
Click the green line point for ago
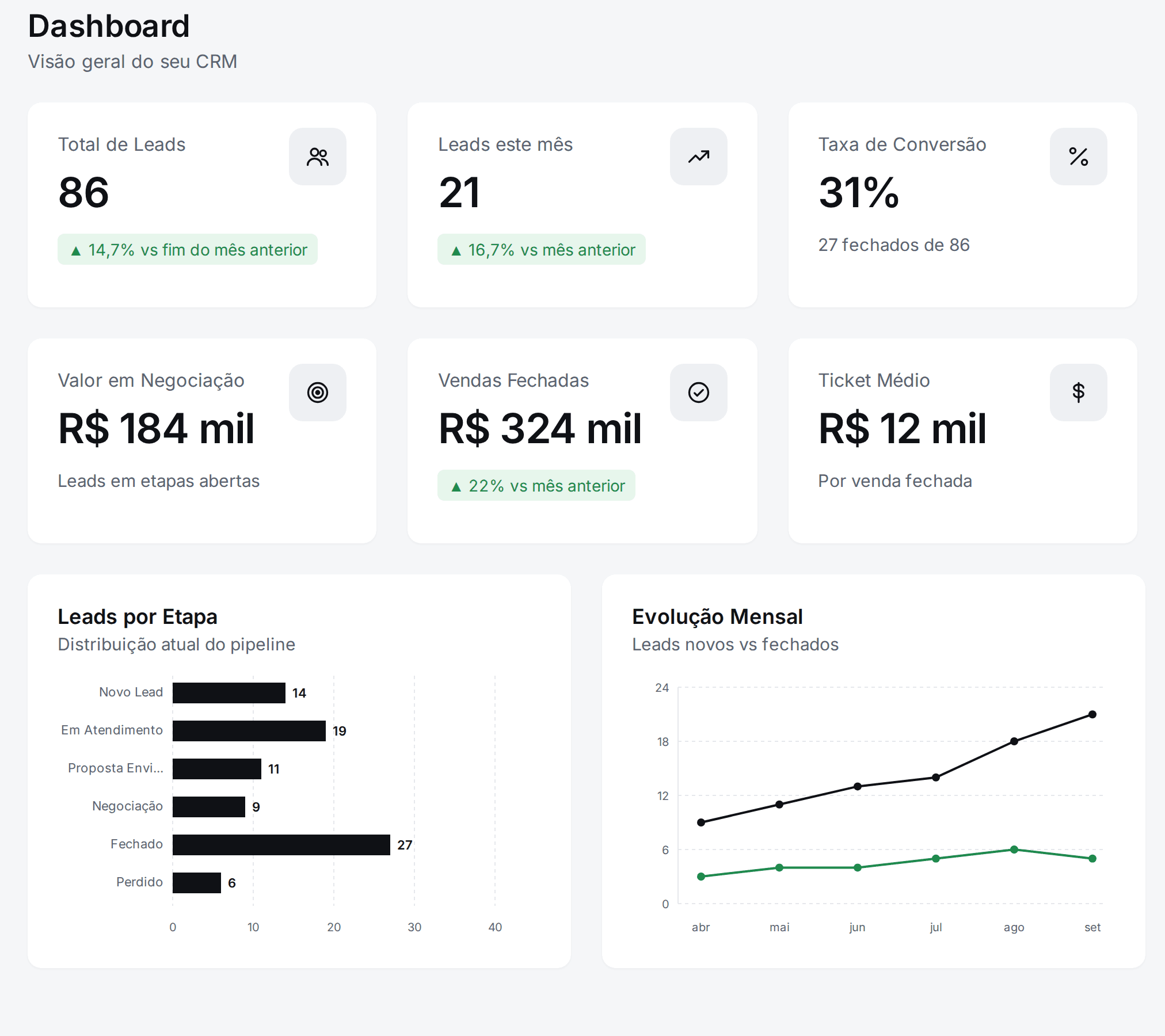(1014, 850)
